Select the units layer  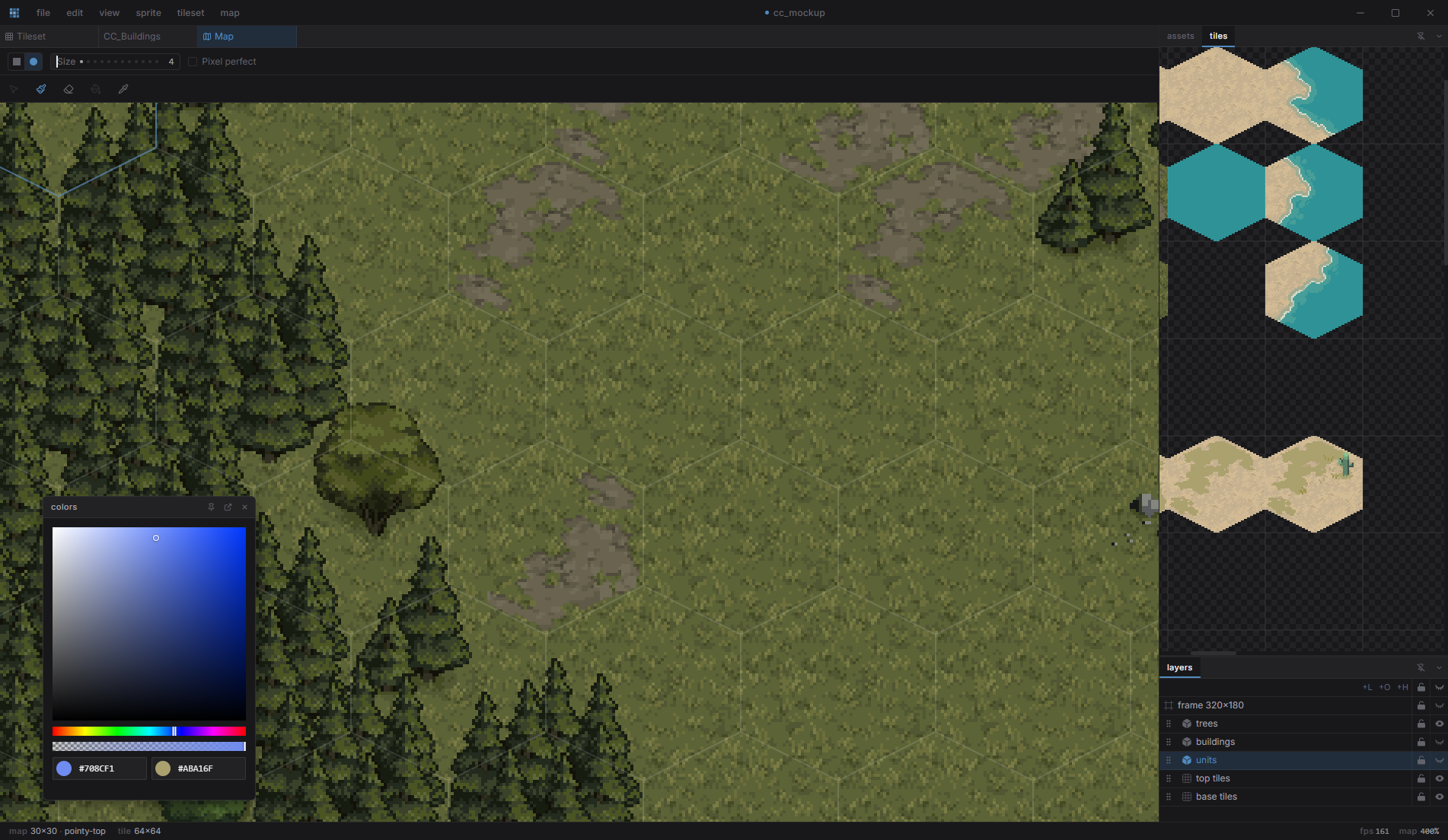click(1286, 760)
